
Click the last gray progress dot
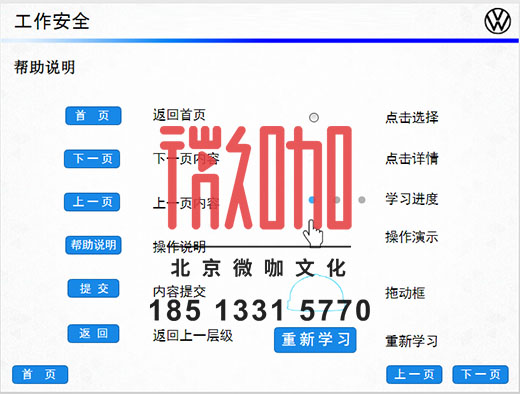tap(362, 200)
